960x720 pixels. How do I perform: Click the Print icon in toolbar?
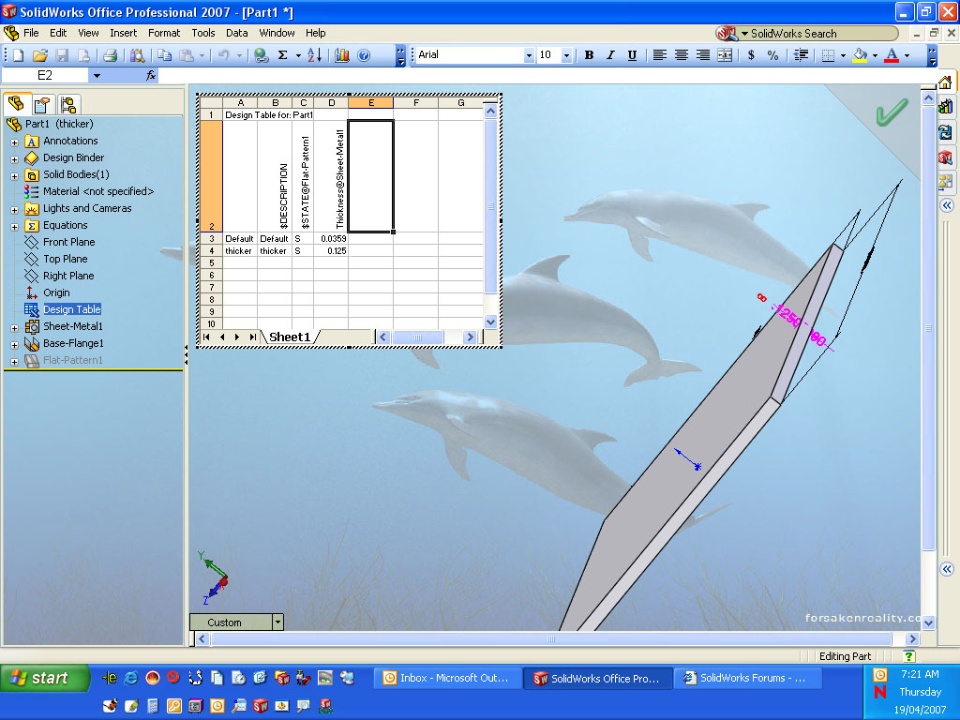click(x=110, y=56)
